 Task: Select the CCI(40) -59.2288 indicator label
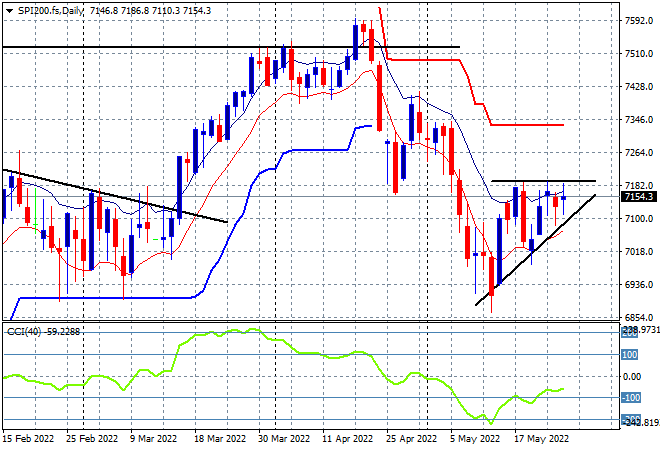click(x=43, y=332)
